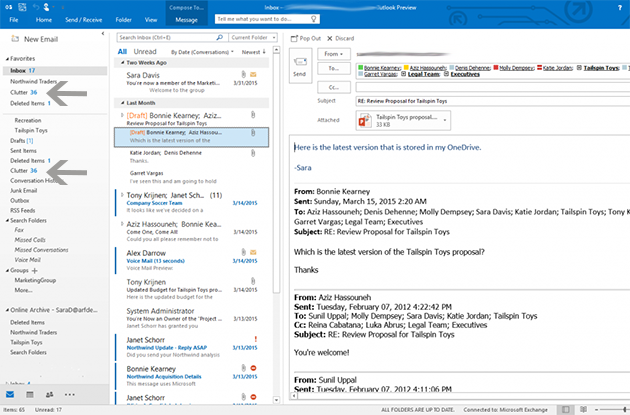
Task: Toggle the All filter in message list
Action: point(122,49)
